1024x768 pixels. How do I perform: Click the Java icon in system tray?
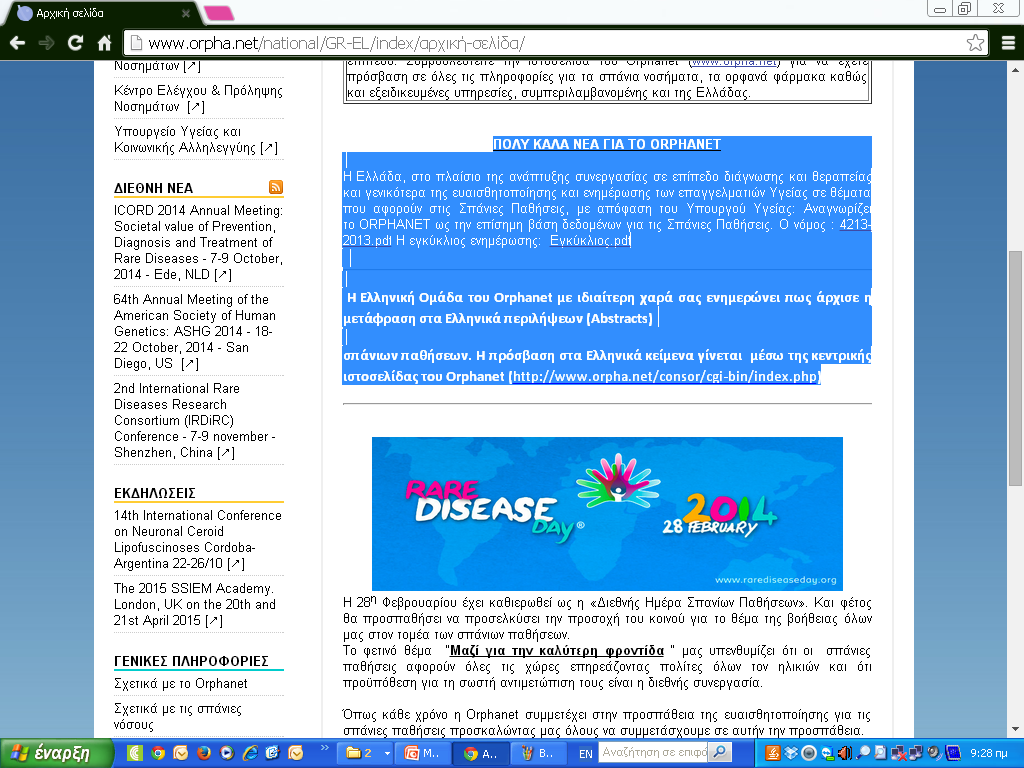point(773,753)
